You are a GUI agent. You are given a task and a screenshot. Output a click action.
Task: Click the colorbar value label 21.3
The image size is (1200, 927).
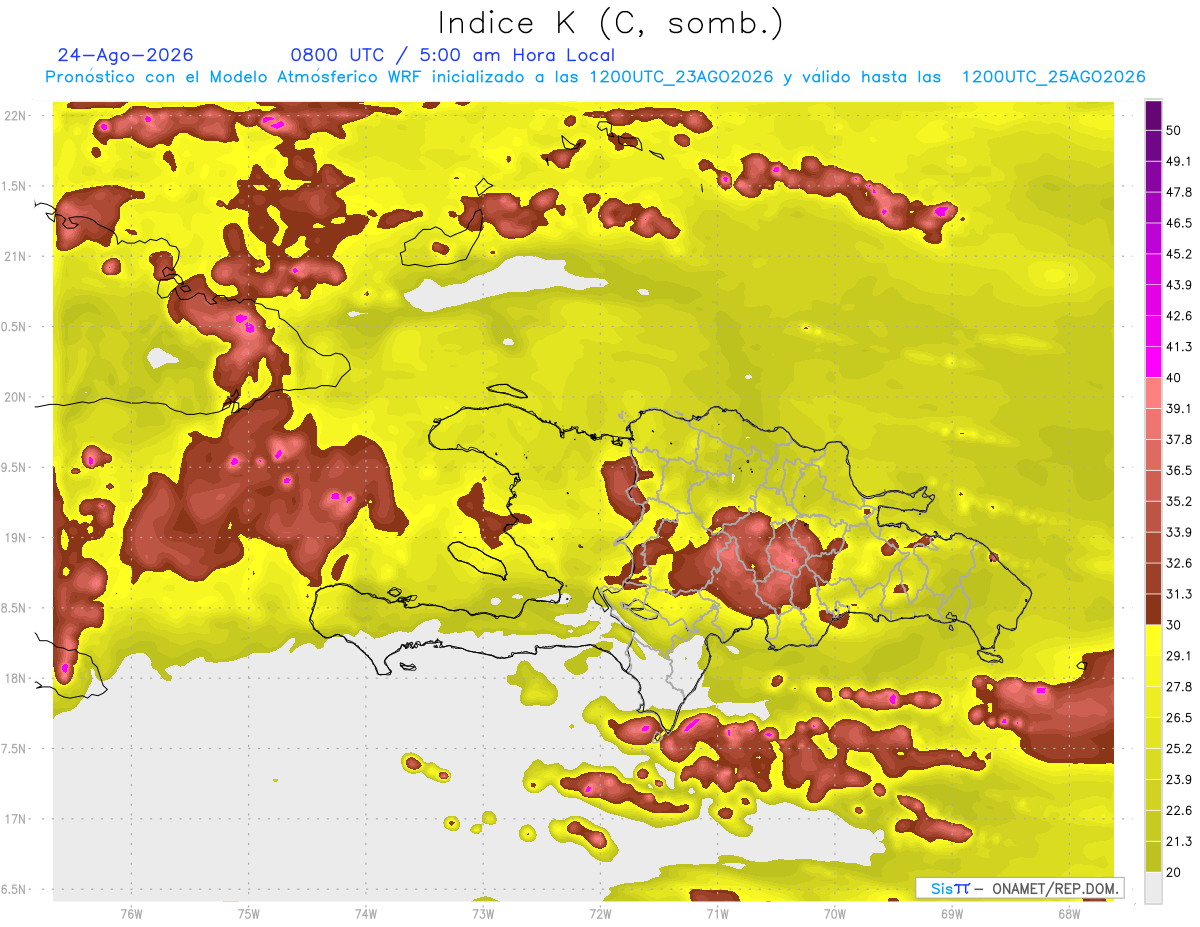click(1179, 841)
